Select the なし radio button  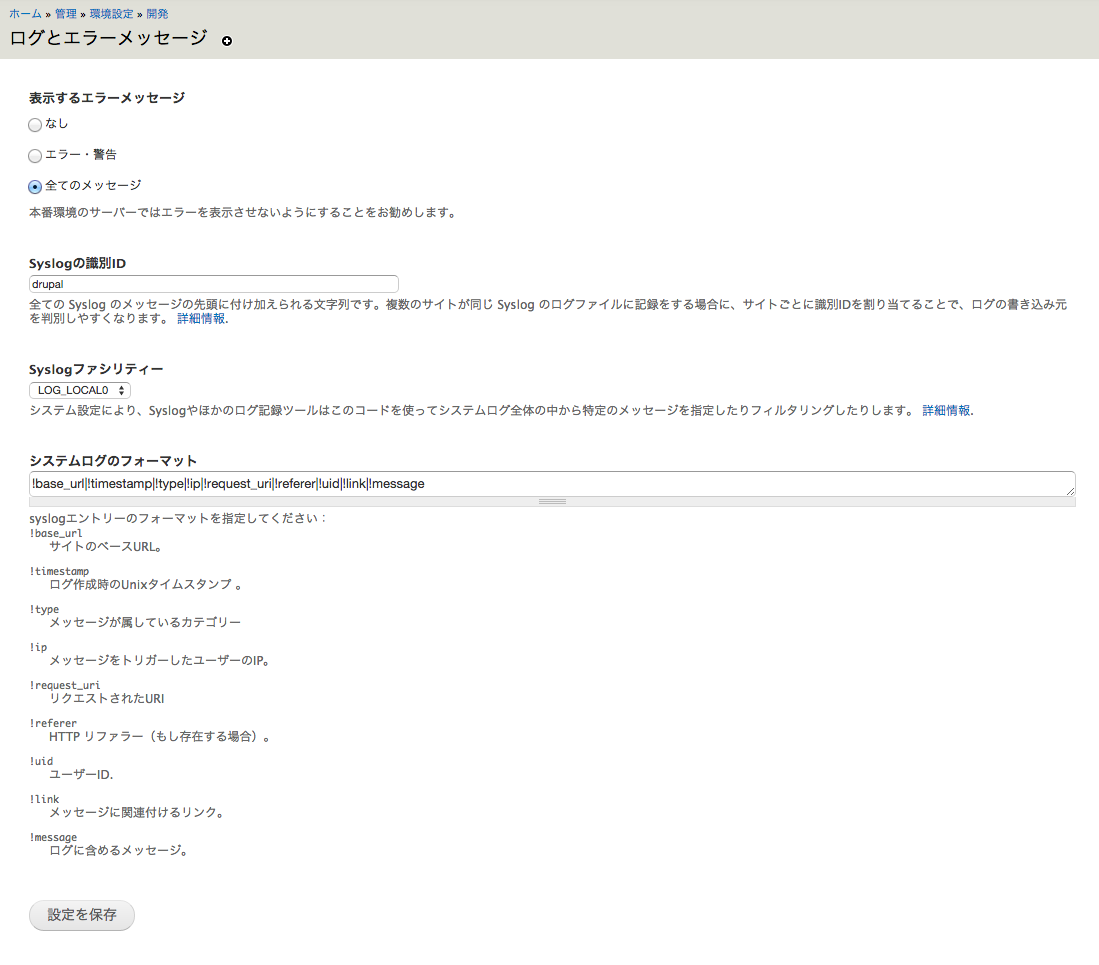(35, 125)
